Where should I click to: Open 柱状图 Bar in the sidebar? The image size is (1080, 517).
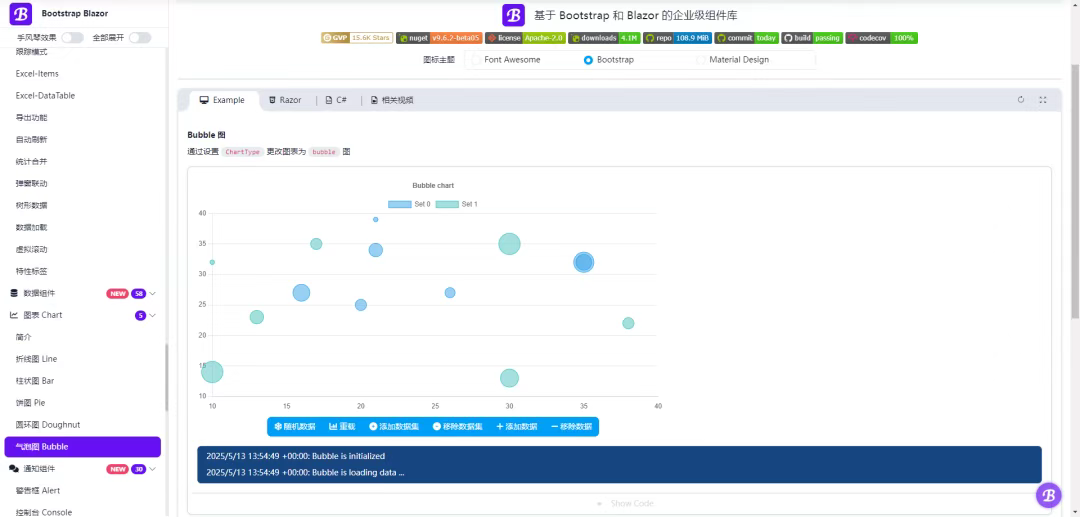click(34, 381)
